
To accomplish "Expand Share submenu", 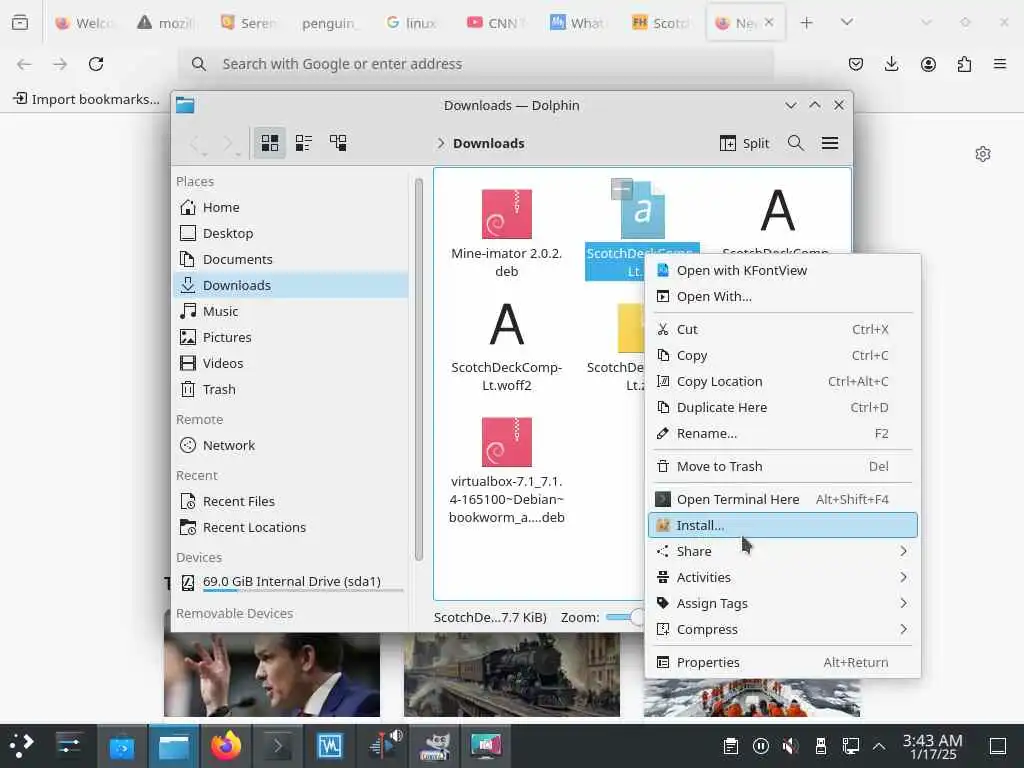I will pyautogui.click(x=783, y=551).
